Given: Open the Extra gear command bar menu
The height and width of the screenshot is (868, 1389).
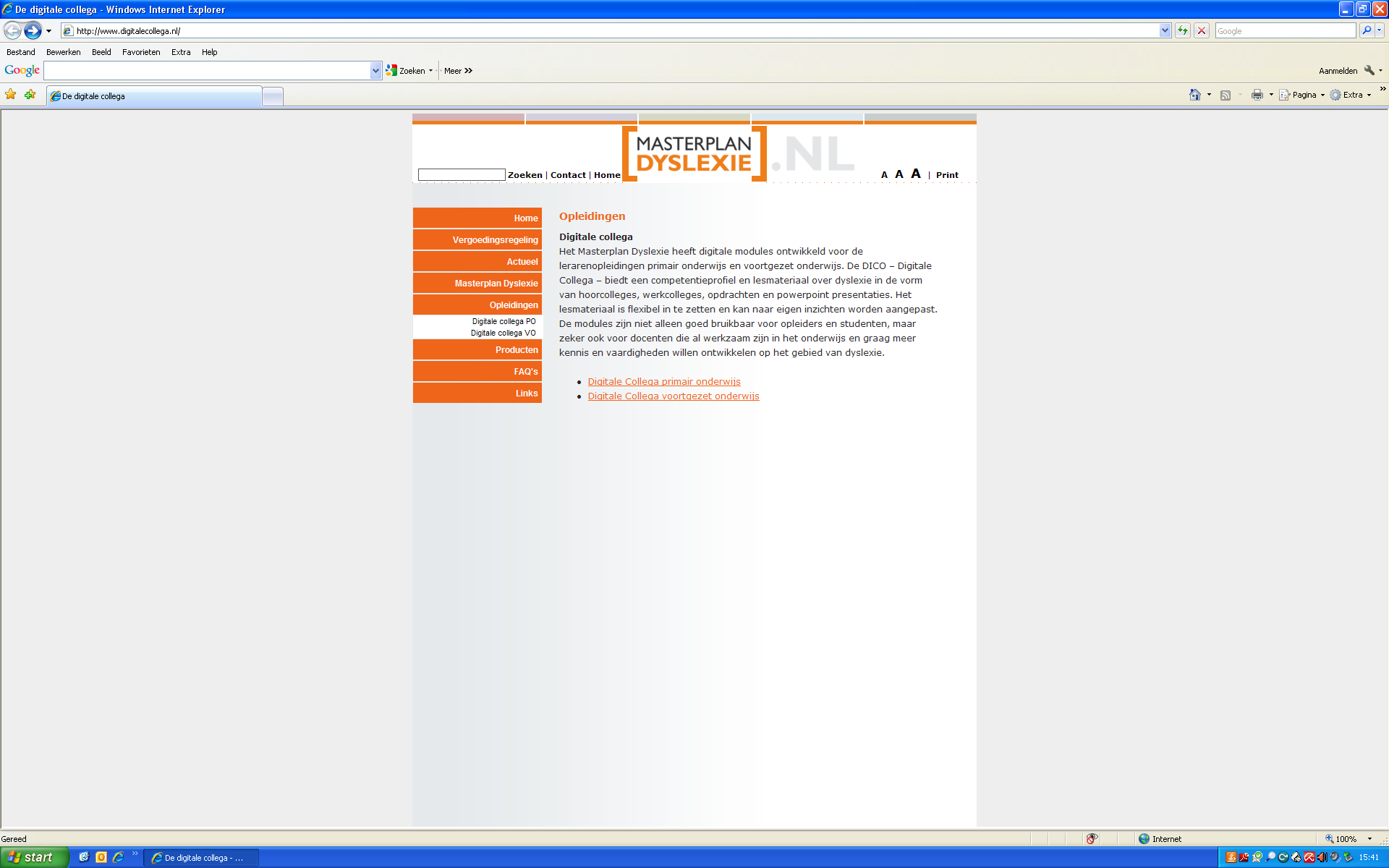Looking at the screenshot, I should pyautogui.click(x=1351, y=95).
